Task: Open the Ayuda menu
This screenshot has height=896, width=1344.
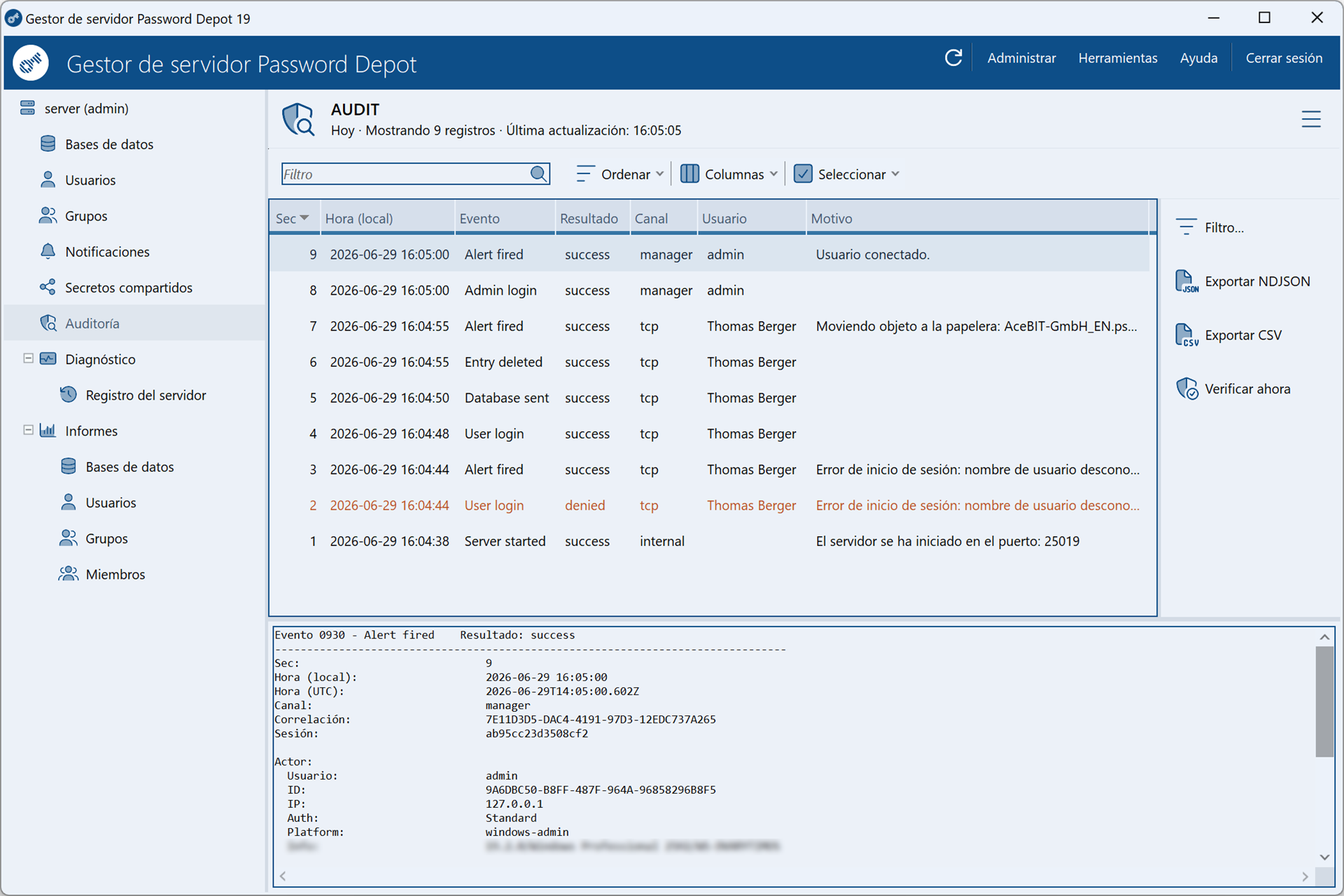Action: [1198, 58]
